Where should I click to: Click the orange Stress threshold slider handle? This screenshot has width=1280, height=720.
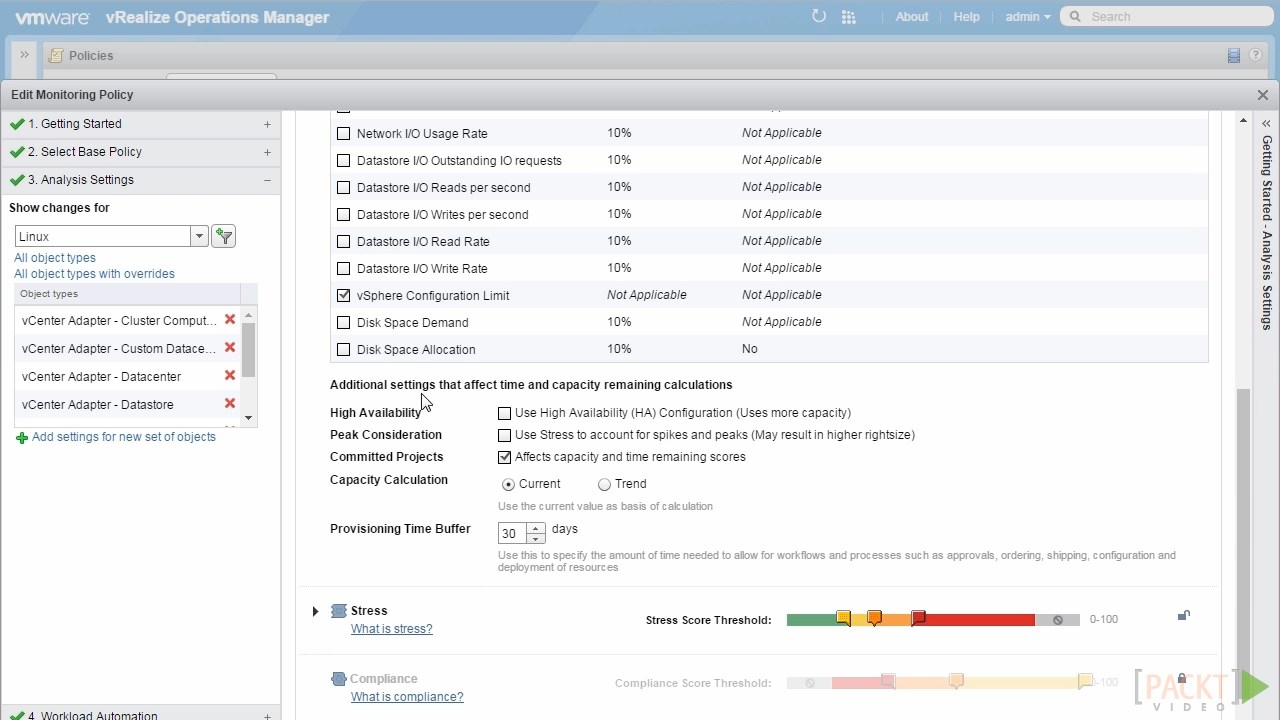[x=875, y=618]
